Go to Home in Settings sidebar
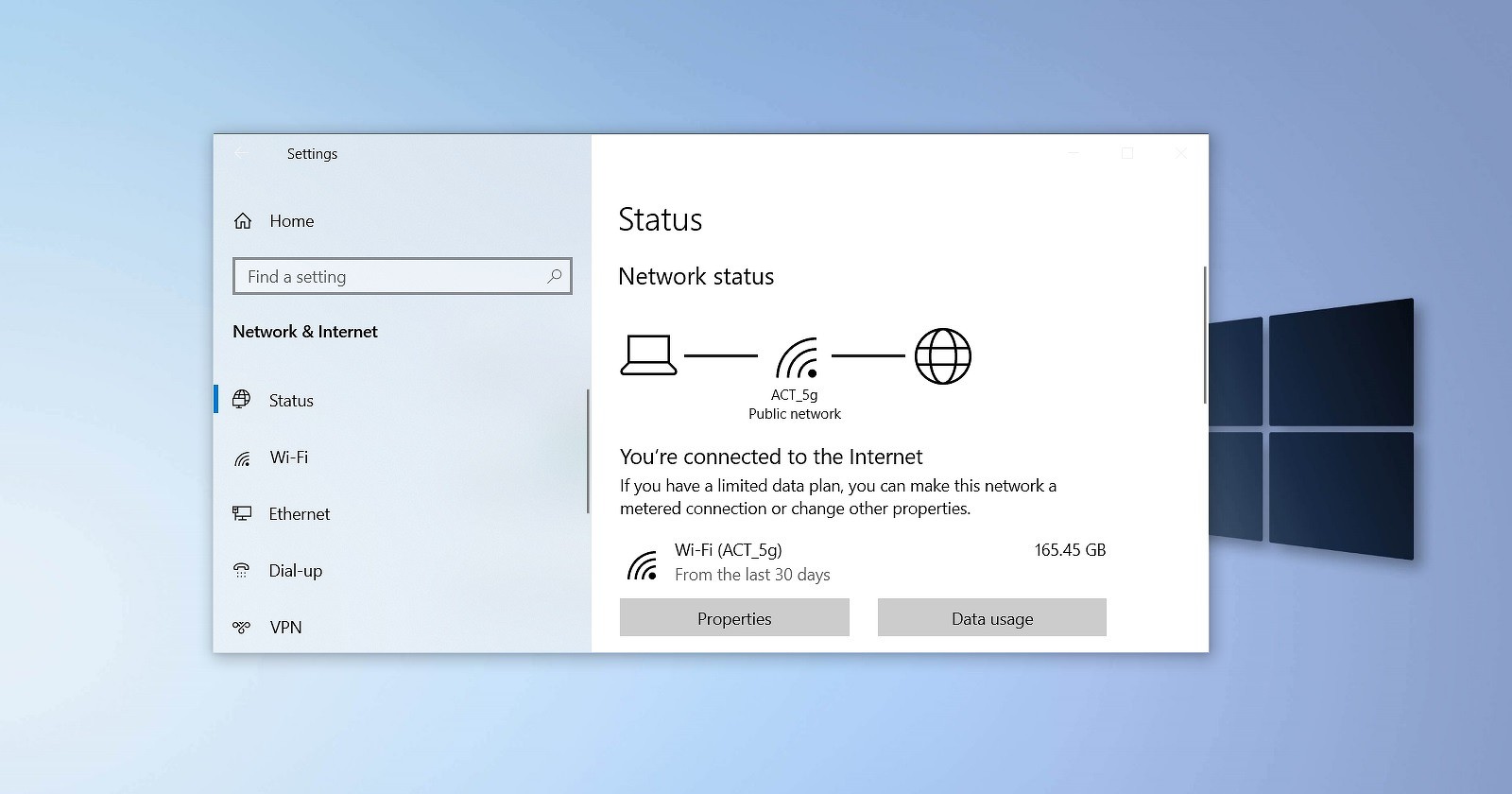Screen dimensions: 1512x794 [291, 221]
